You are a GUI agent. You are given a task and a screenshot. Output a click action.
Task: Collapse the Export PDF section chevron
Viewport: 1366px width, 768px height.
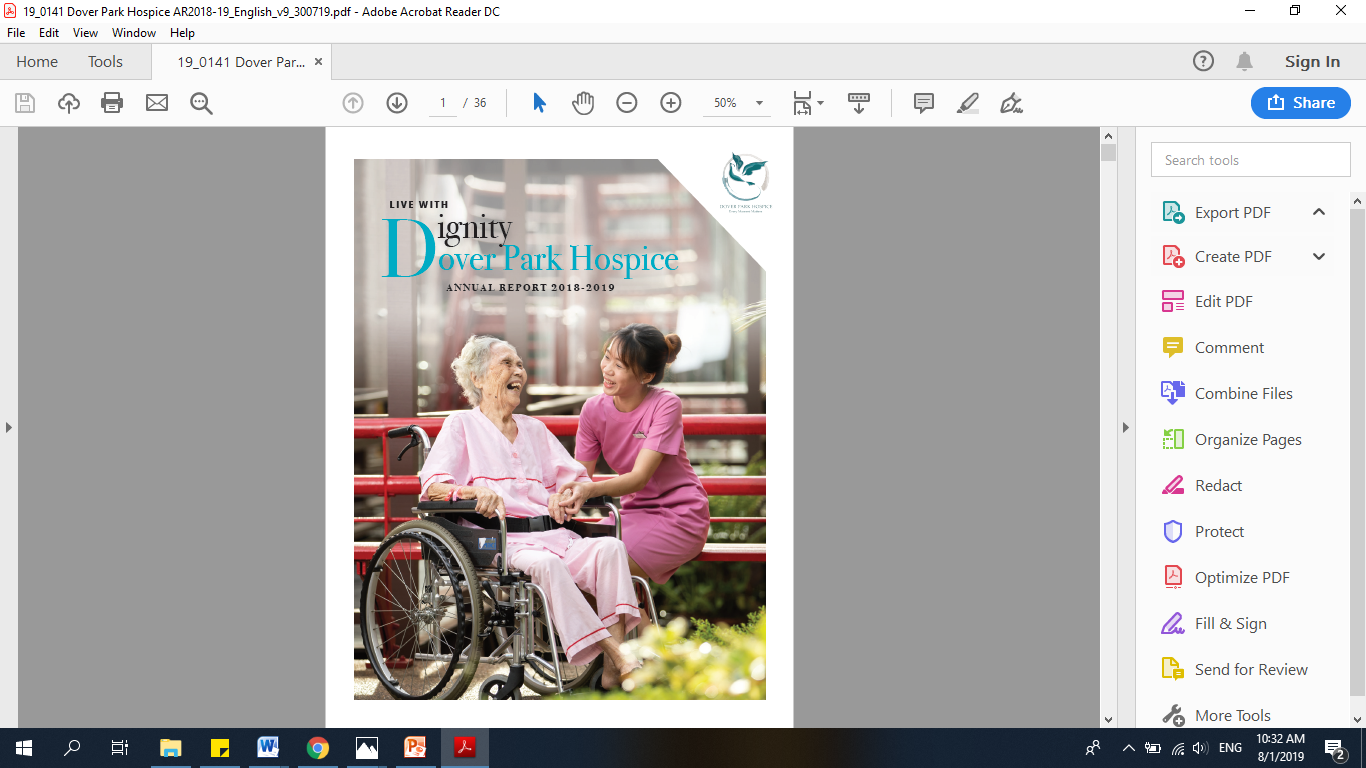1319,212
